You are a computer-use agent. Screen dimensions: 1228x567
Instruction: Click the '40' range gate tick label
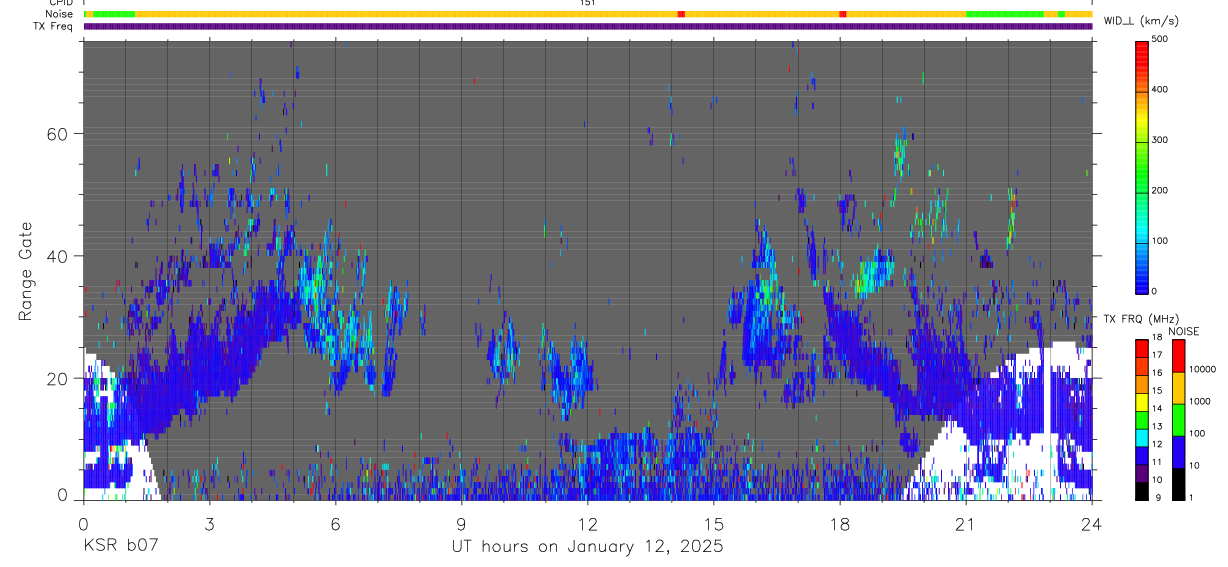click(x=59, y=256)
